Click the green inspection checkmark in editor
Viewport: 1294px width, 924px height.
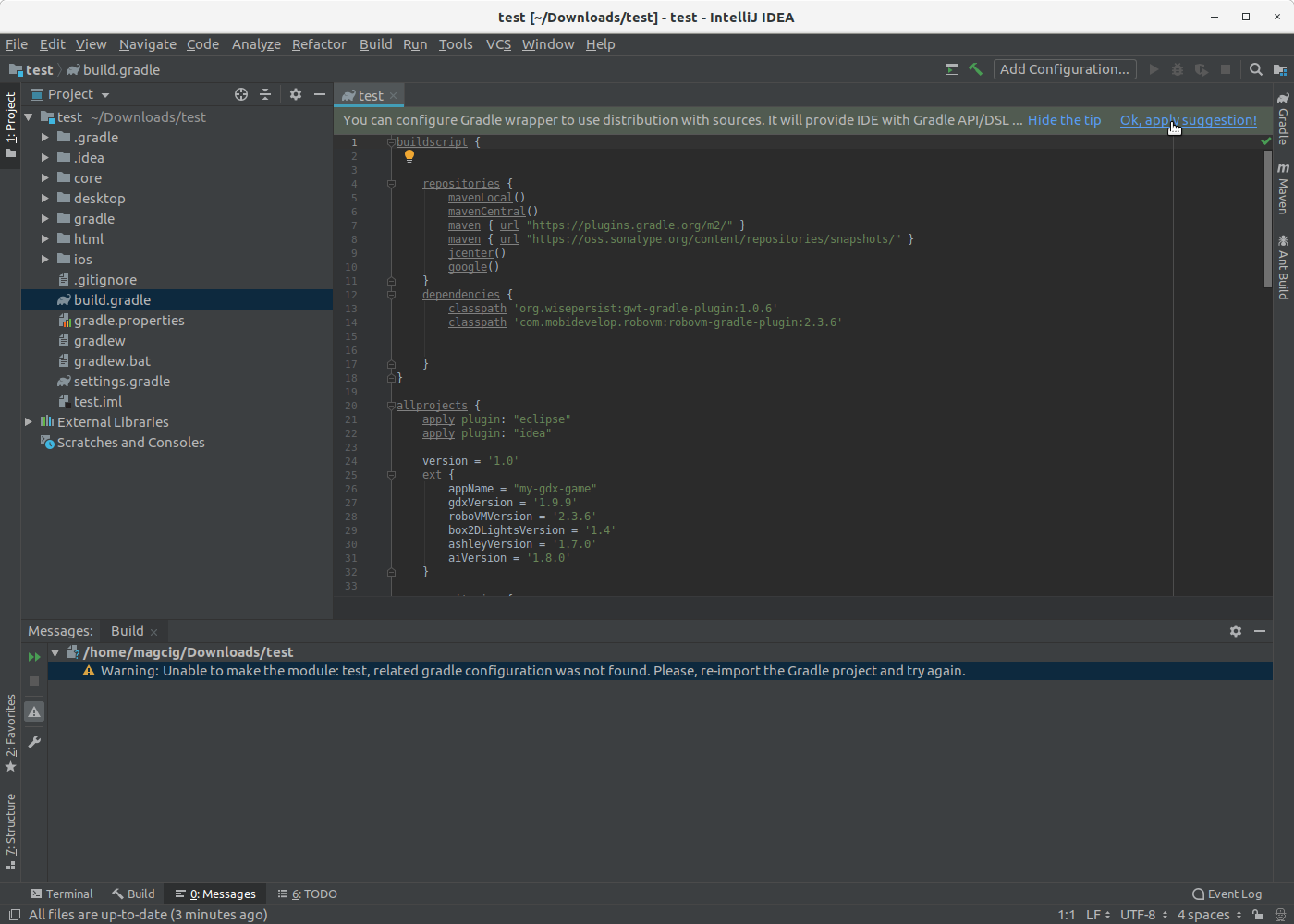coord(1265,141)
